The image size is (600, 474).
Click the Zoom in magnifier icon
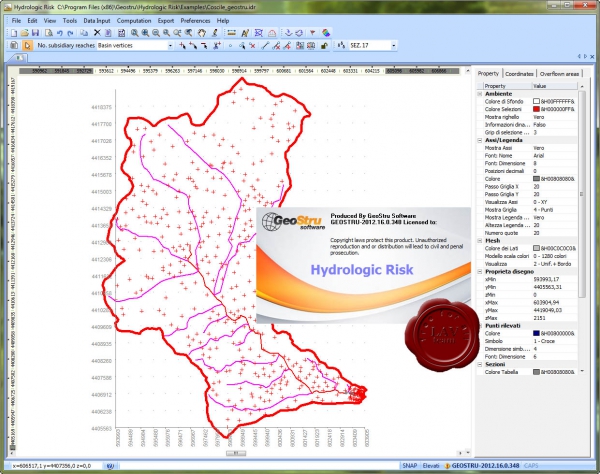pyautogui.click(x=145, y=33)
